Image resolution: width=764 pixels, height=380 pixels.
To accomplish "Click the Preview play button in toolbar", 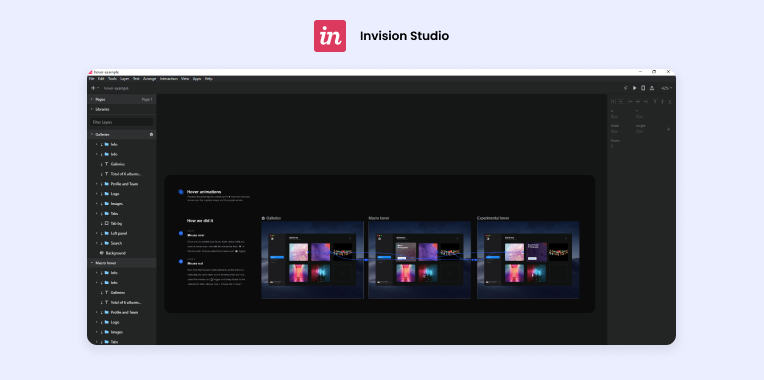I will tap(634, 88).
